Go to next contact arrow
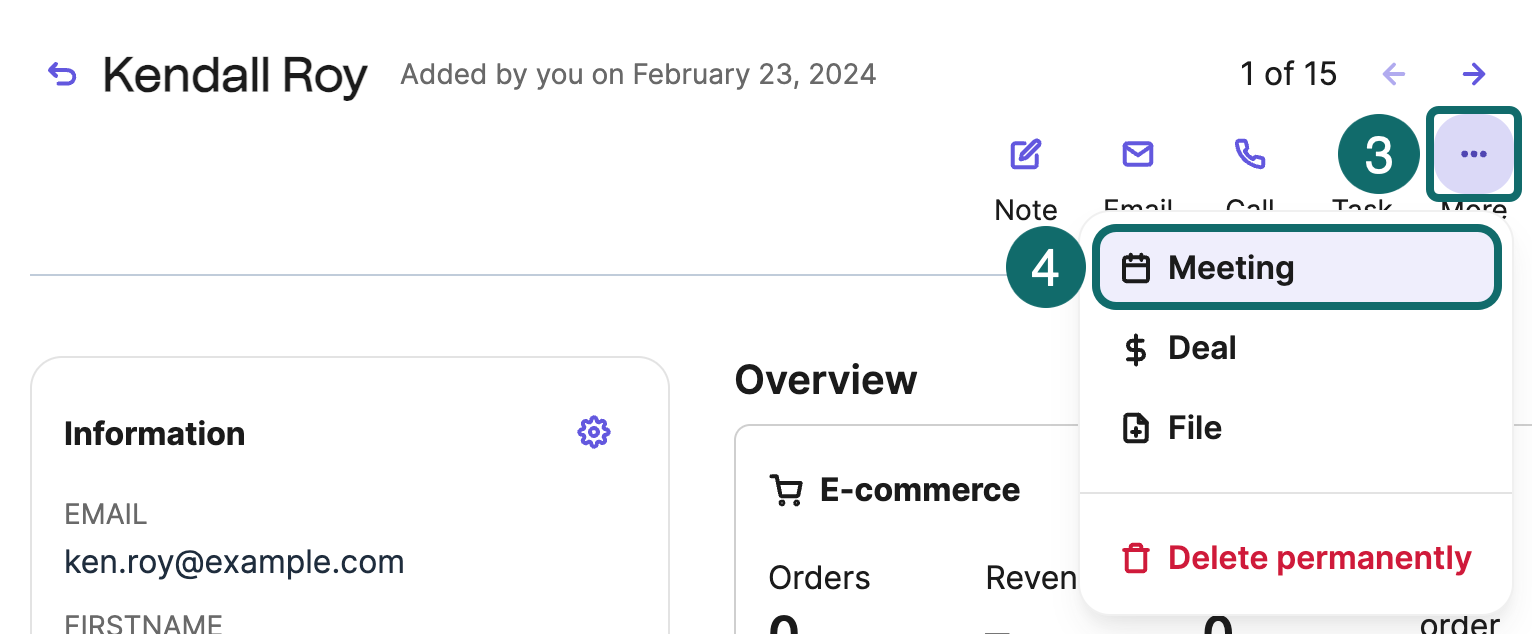Screen dimensions: 1532x634 click(1473, 74)
